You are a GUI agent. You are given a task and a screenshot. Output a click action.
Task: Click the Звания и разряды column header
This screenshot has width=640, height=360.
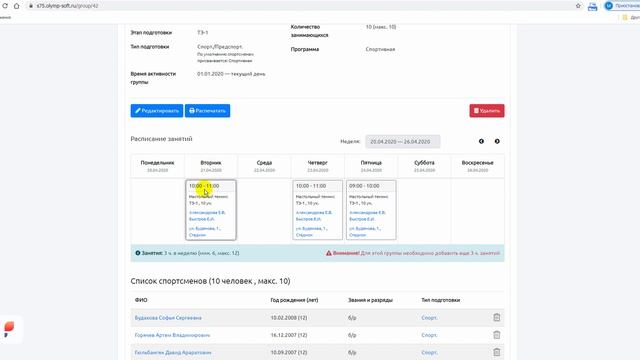[x=370, y=300]
